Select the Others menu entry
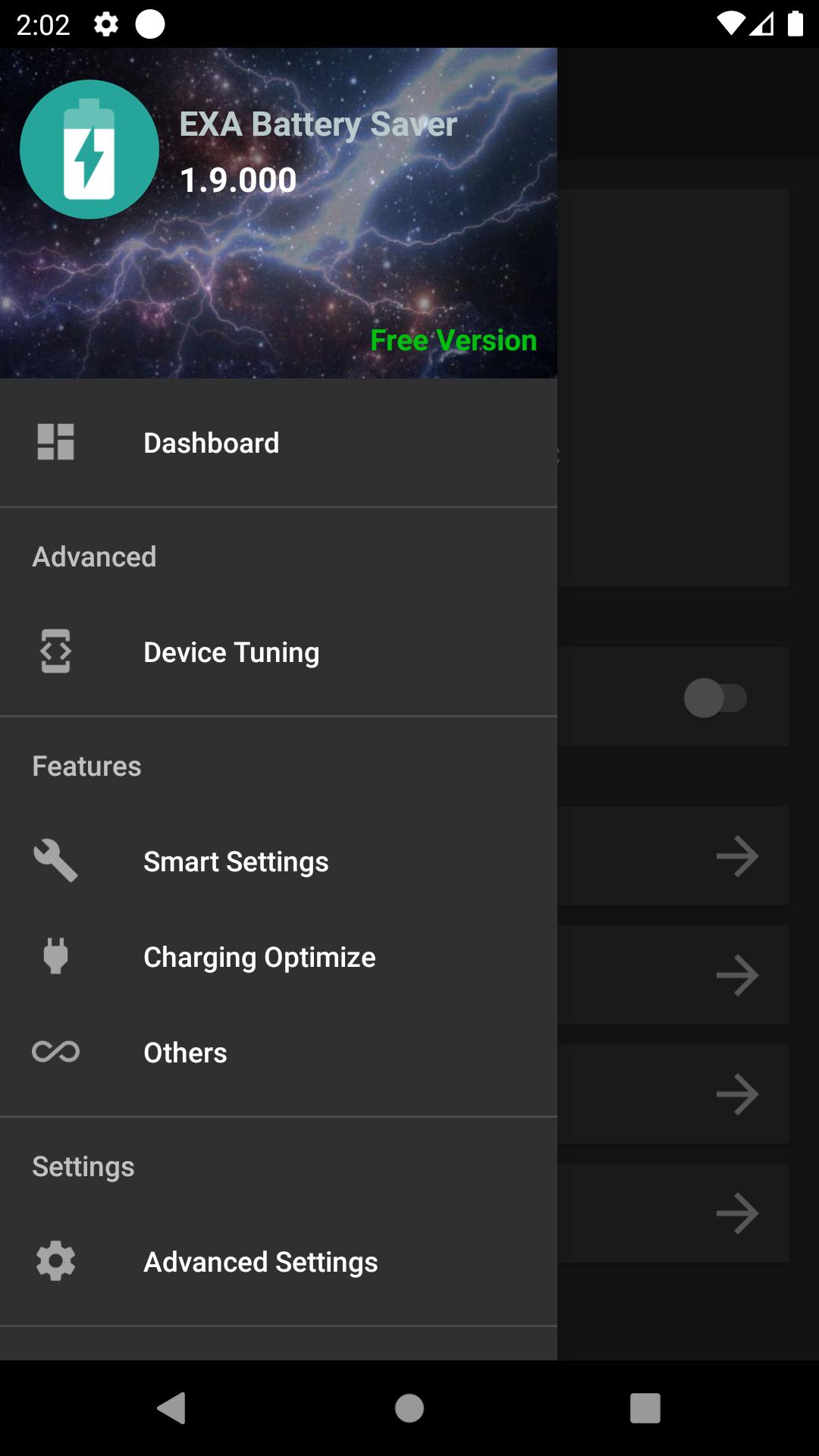Viewport: 819px width, 1456px height. click(278, 1053)
